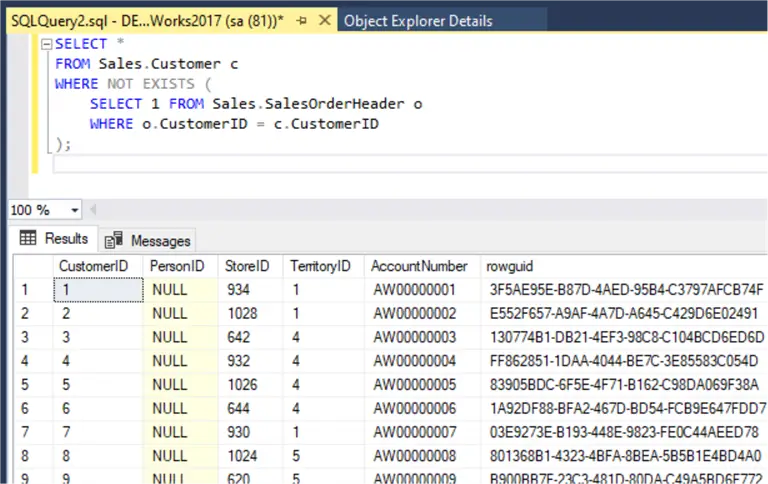Click the CustomerID column header
768x484 pixels.
(x=93, y=266)
